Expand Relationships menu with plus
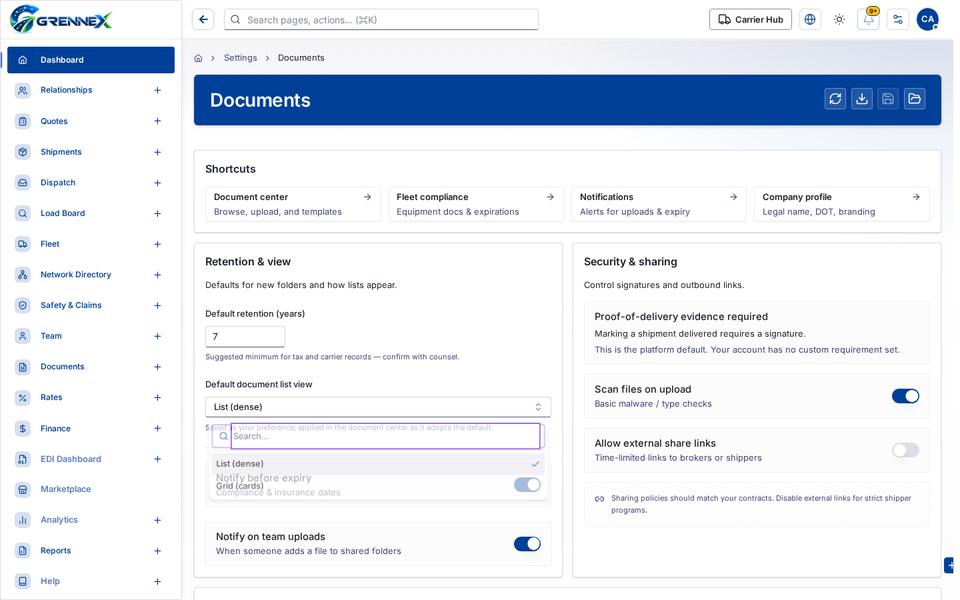Screen dimensions: 960x600 tap(157, 91)
